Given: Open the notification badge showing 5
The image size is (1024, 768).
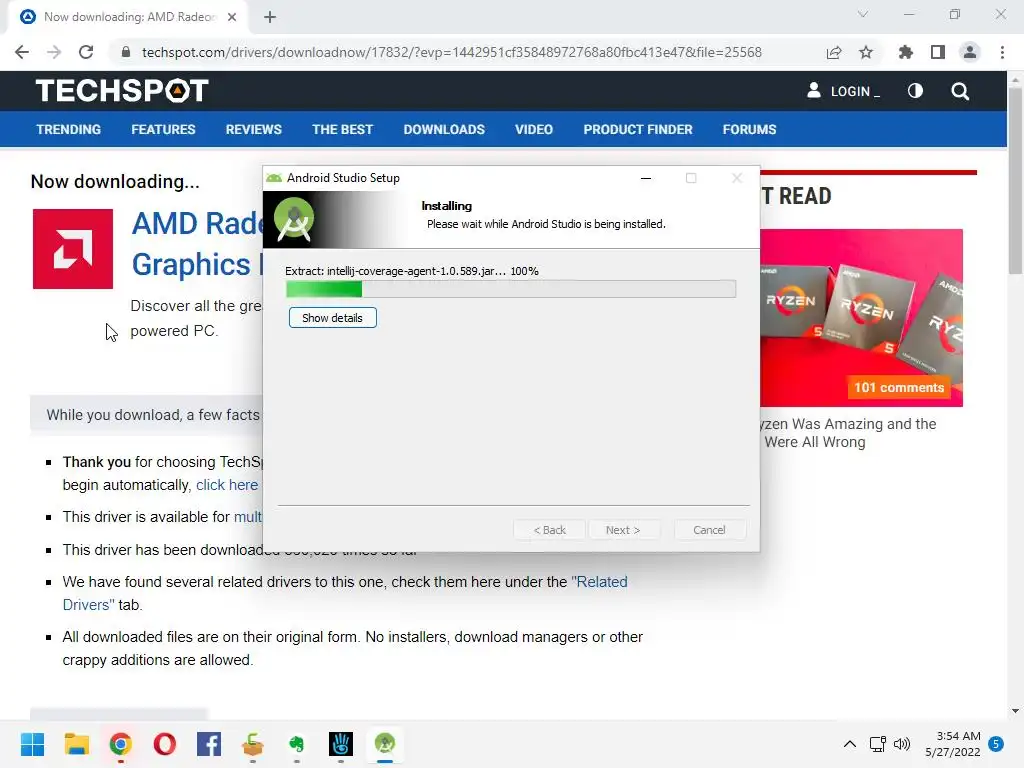Looking at the screenshot, I should tap(996, 744).
